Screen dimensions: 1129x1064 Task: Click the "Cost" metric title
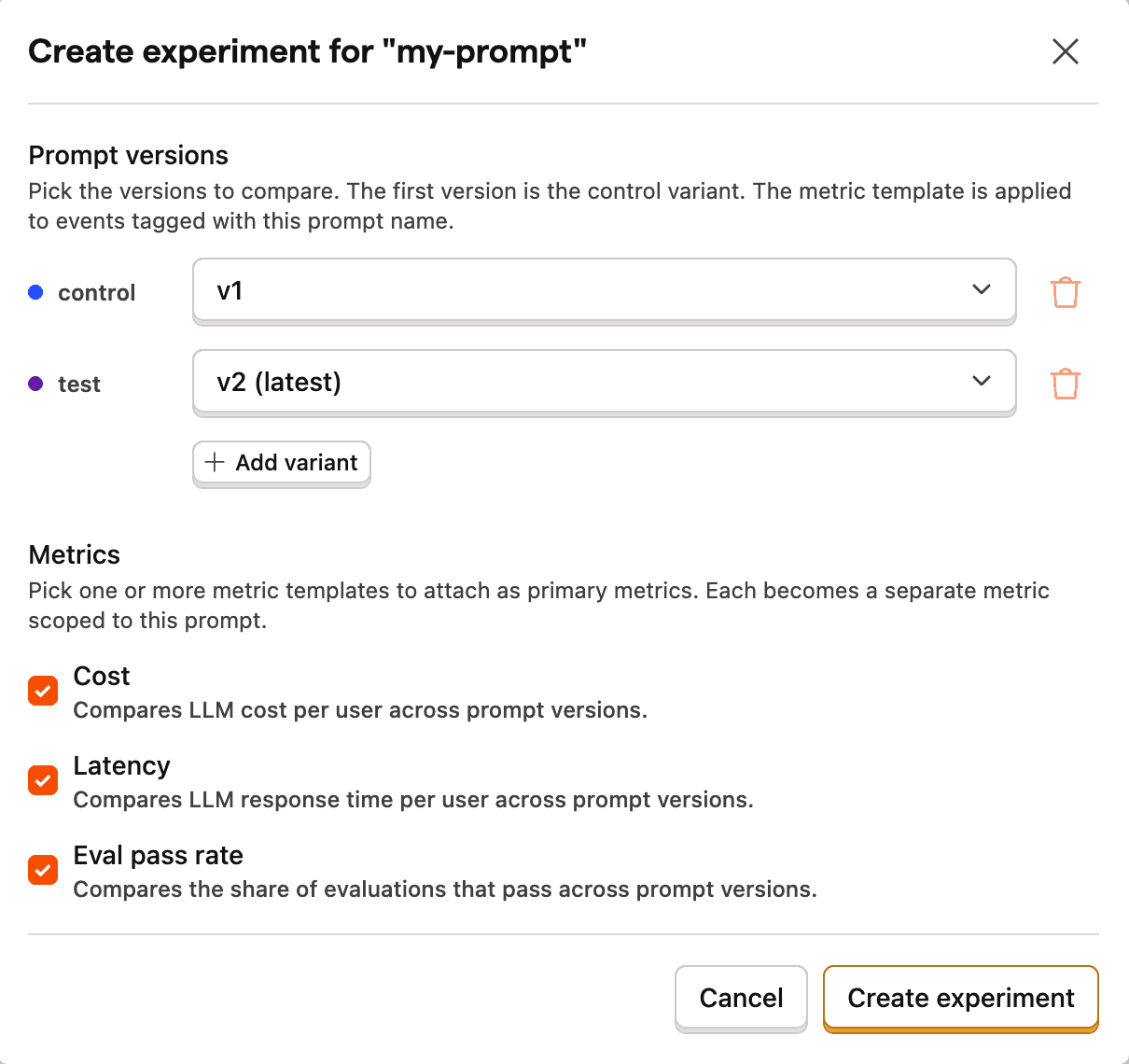click(102, 676)
